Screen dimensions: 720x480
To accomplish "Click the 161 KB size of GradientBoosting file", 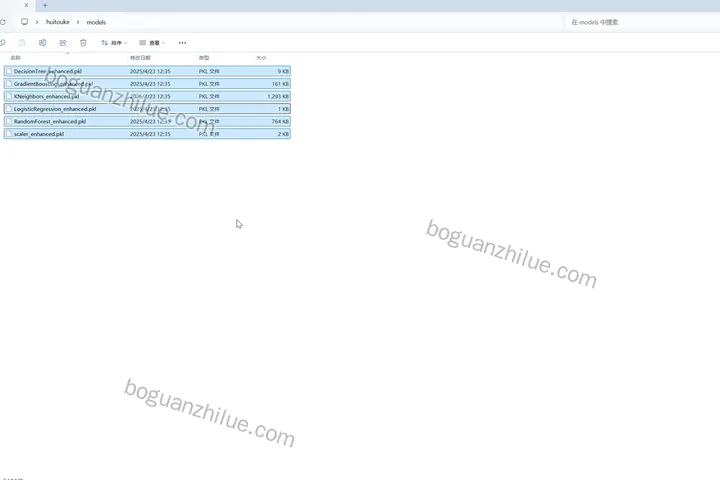I will click(x=280, y=84).
